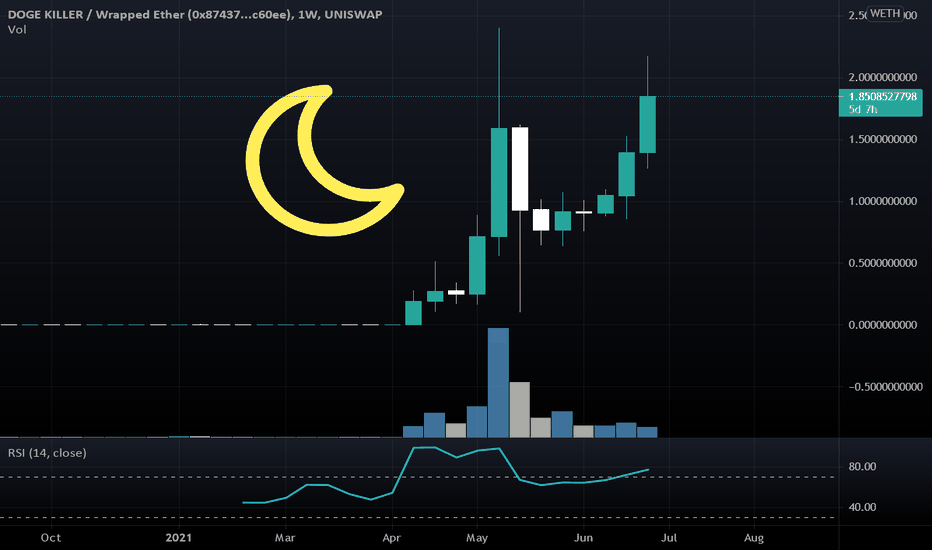This screenshot has height=550, width=932.
Task: Click the Mar date on time axis
Action: click(x=285, y=538)
